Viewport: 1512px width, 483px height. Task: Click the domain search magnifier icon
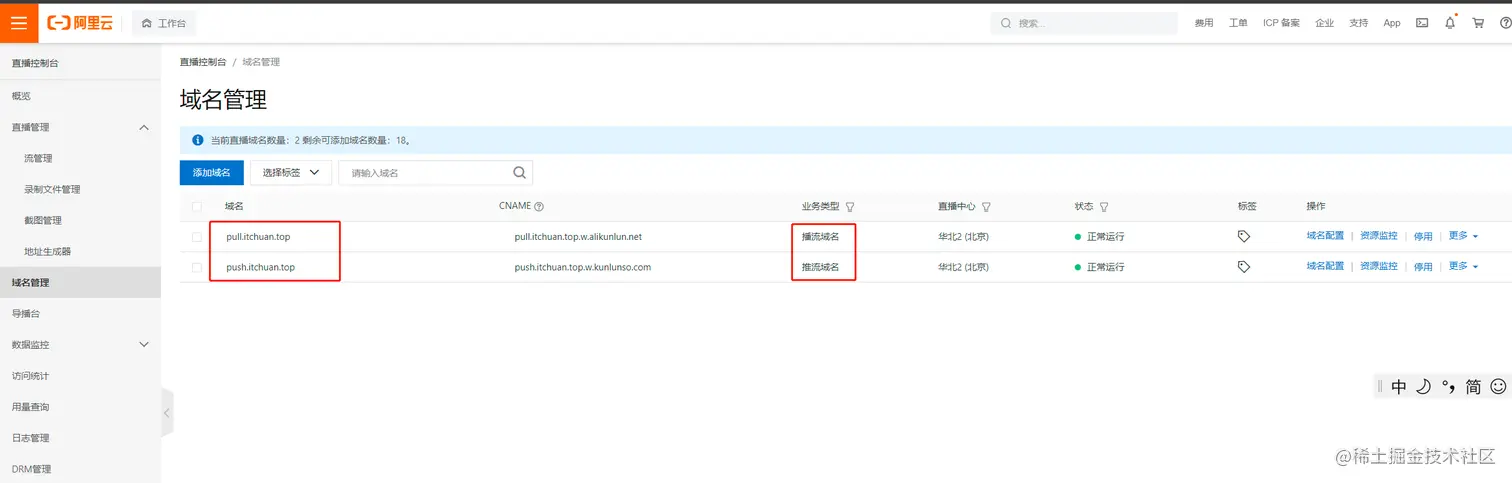coord(520,173)
